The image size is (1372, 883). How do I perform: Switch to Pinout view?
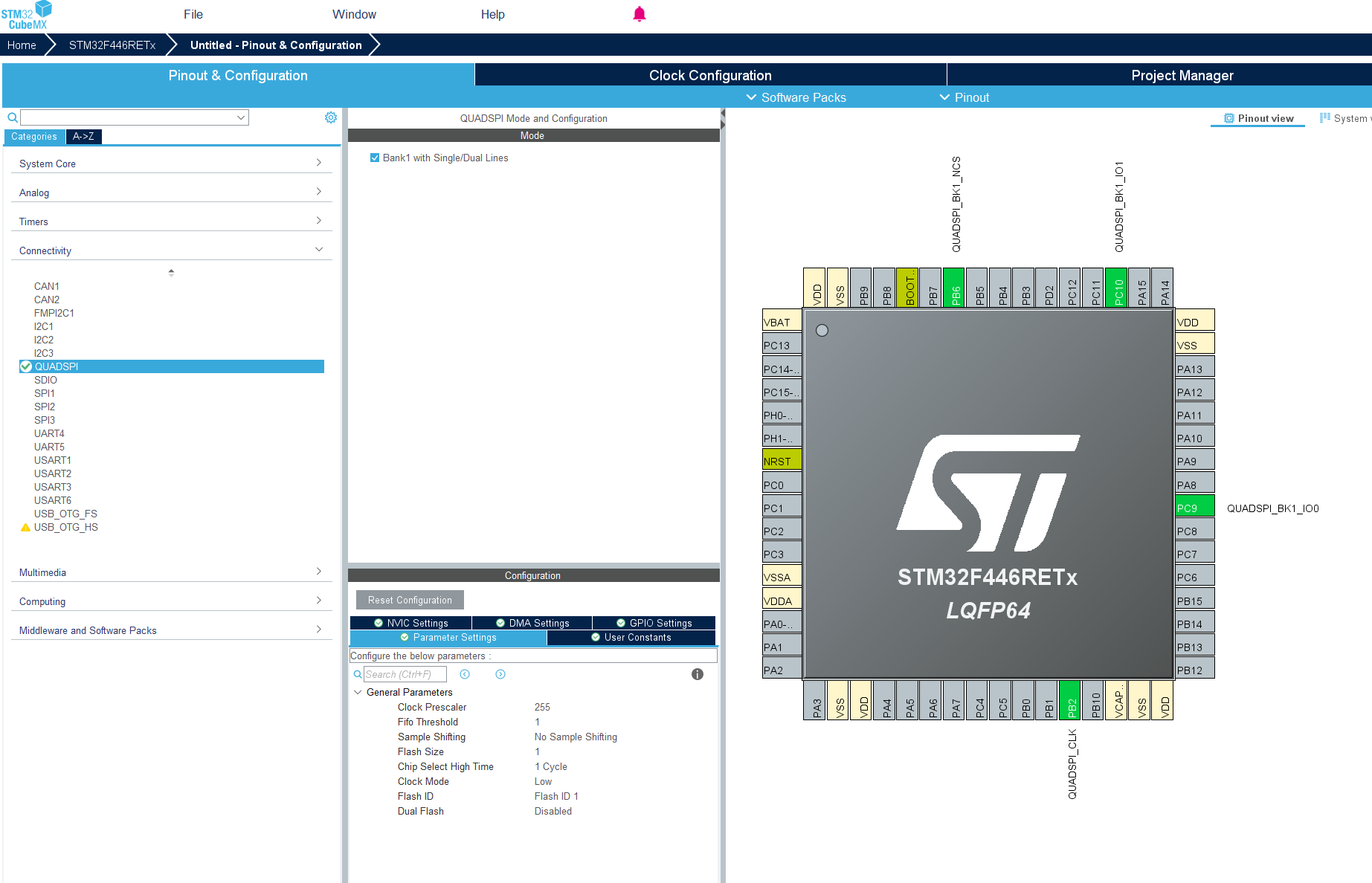1257,117
